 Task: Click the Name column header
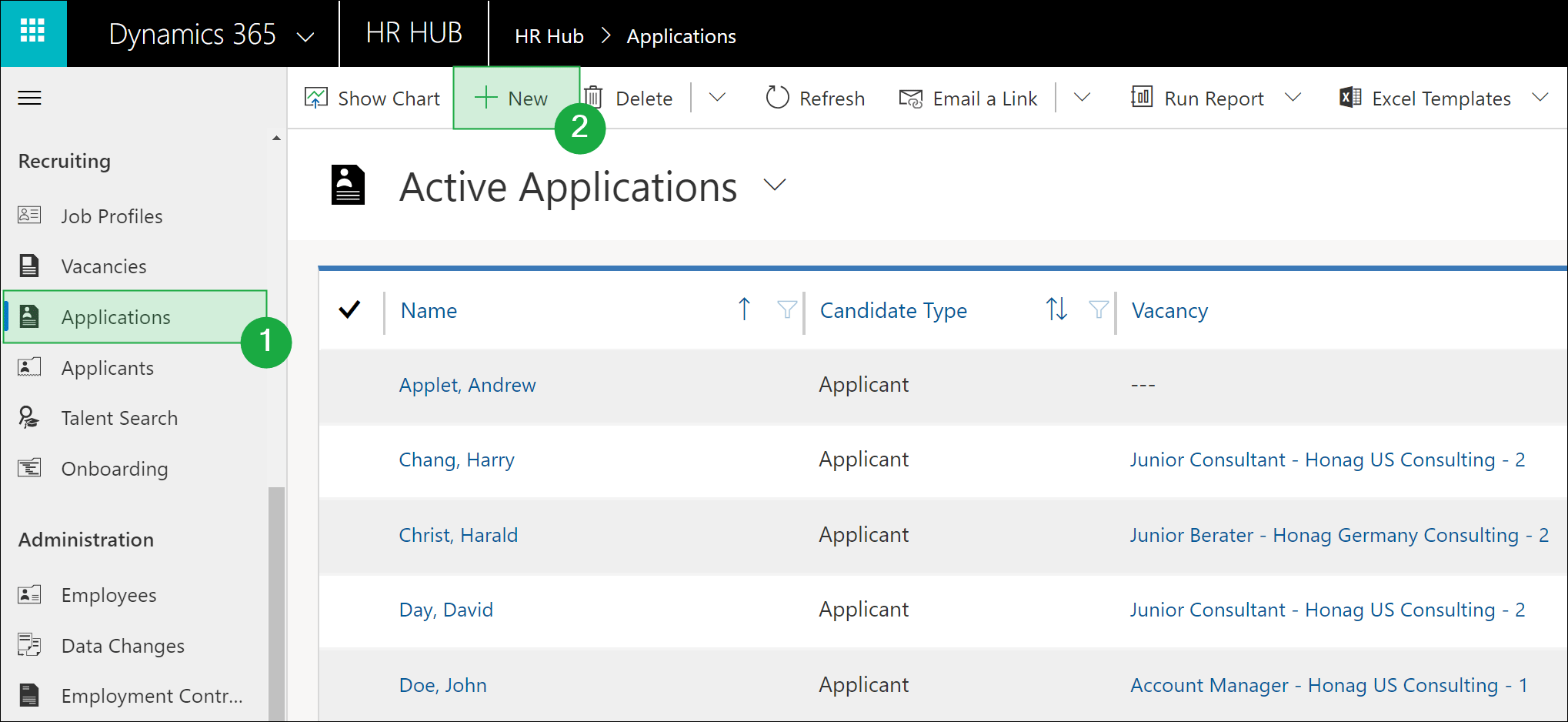pyautogui.click(x=429, y=310)
